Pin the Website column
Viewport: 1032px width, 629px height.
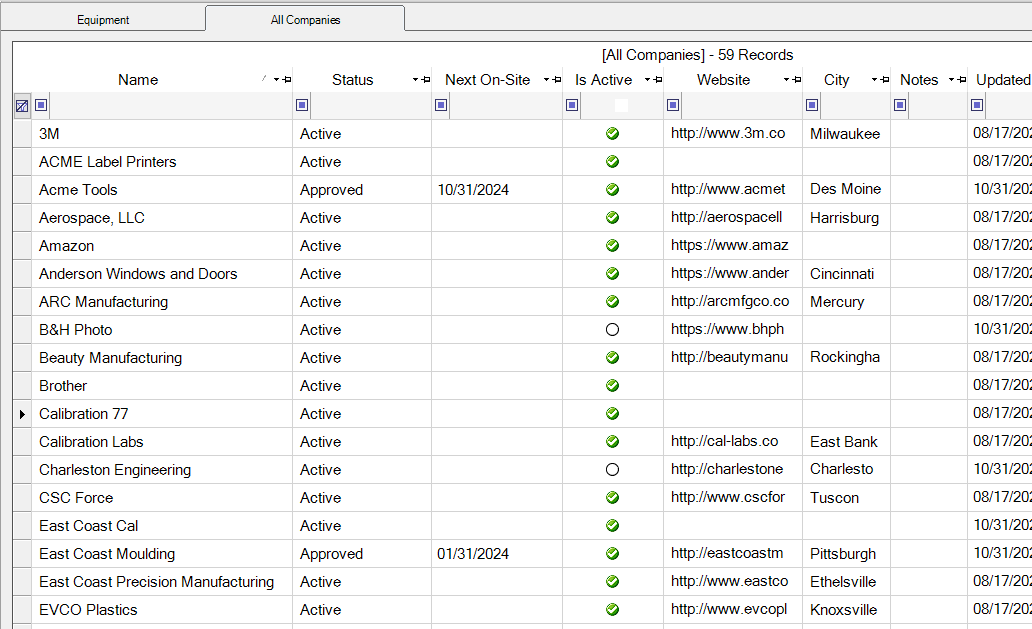tap(797, 80)
